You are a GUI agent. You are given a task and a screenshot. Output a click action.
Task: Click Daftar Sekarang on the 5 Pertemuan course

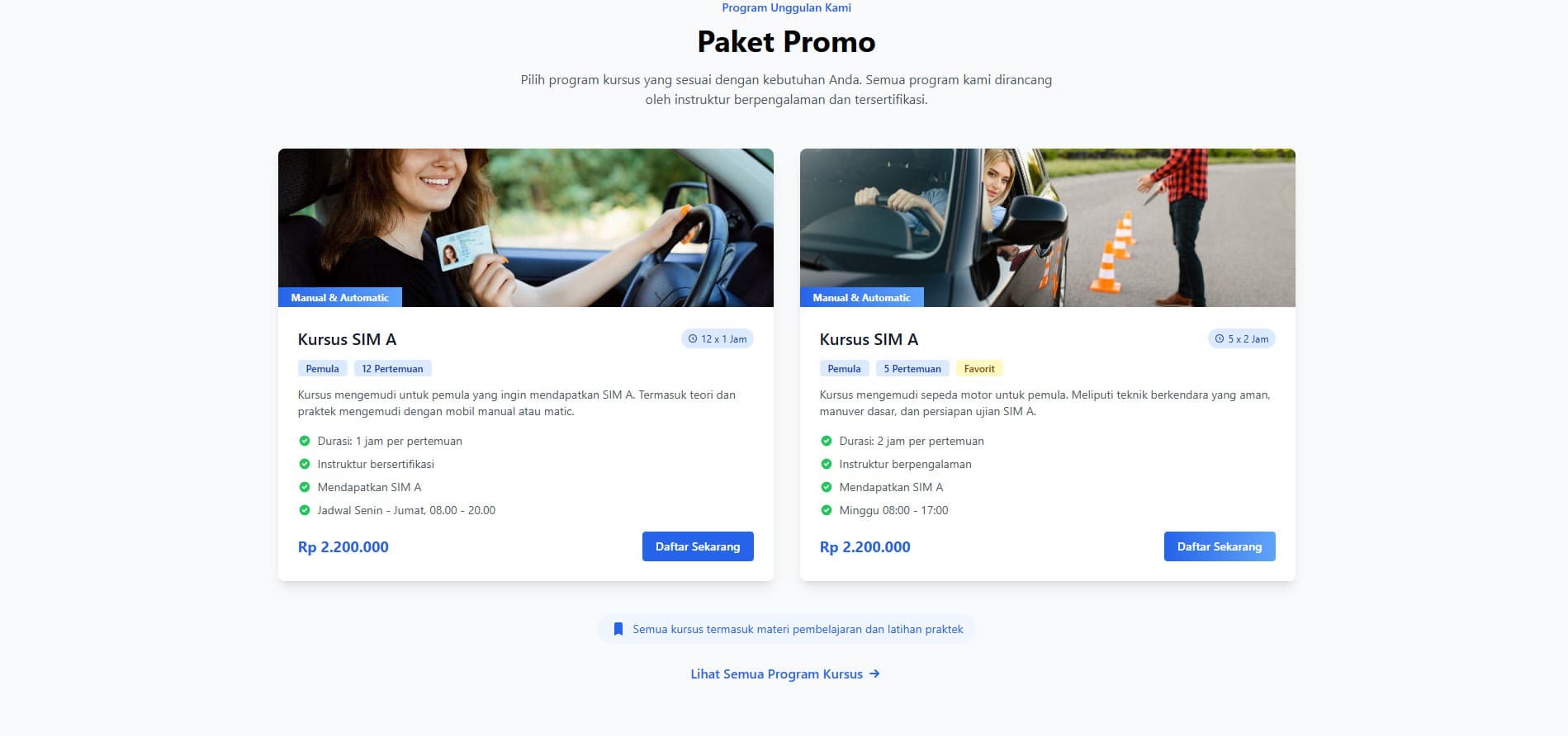pos(1220,546)
